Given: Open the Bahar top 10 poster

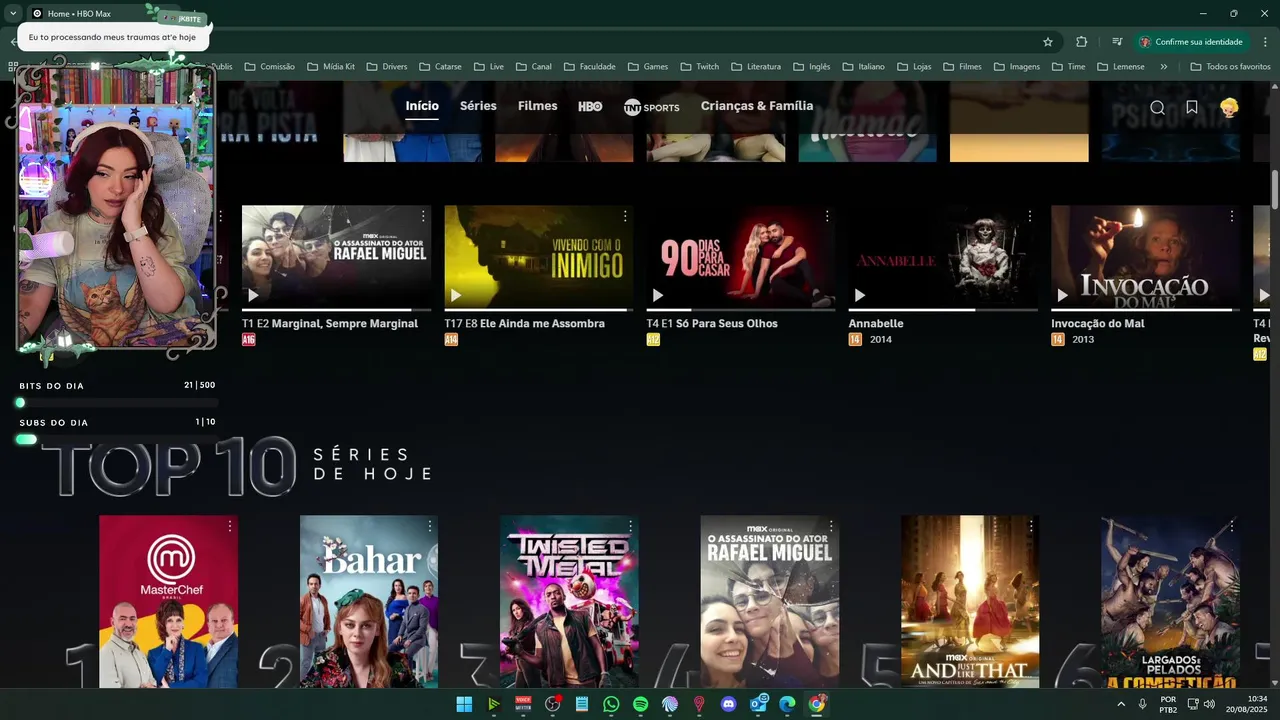Looking at the screenshot, I should (x=369, y=602).
